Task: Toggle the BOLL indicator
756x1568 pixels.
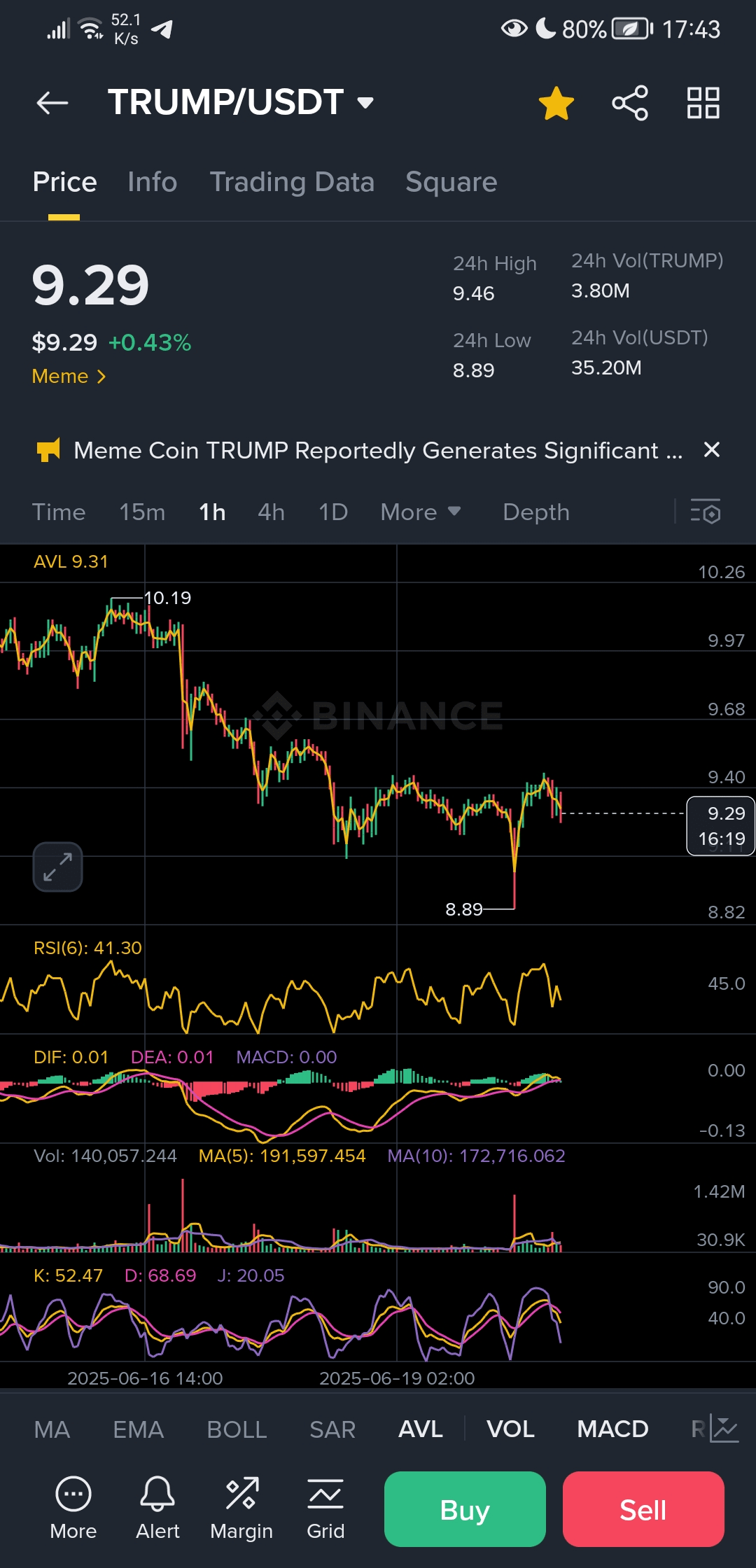Action: pos(237,1429)
